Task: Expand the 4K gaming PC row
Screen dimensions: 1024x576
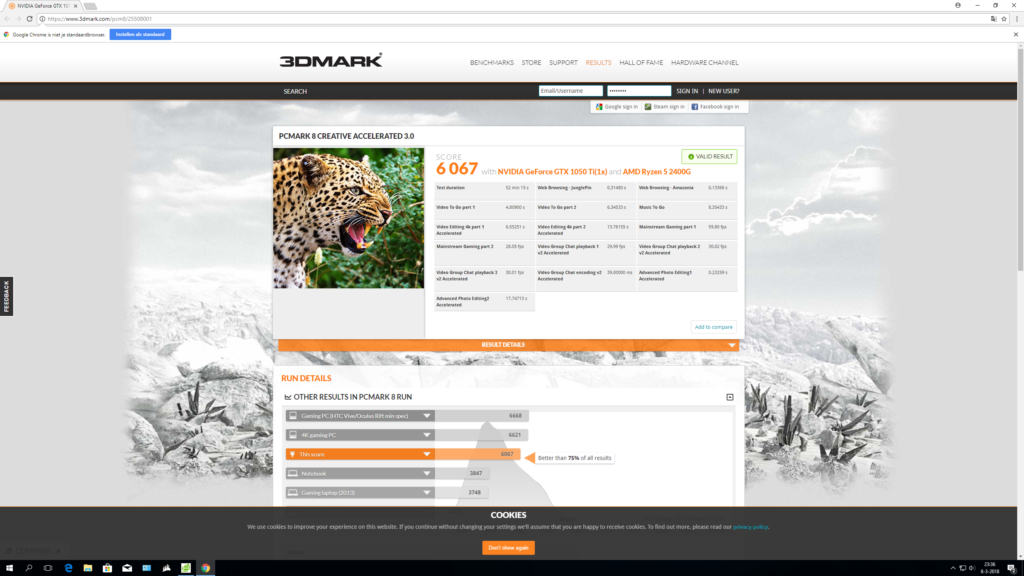Action: tap(426, 435)
